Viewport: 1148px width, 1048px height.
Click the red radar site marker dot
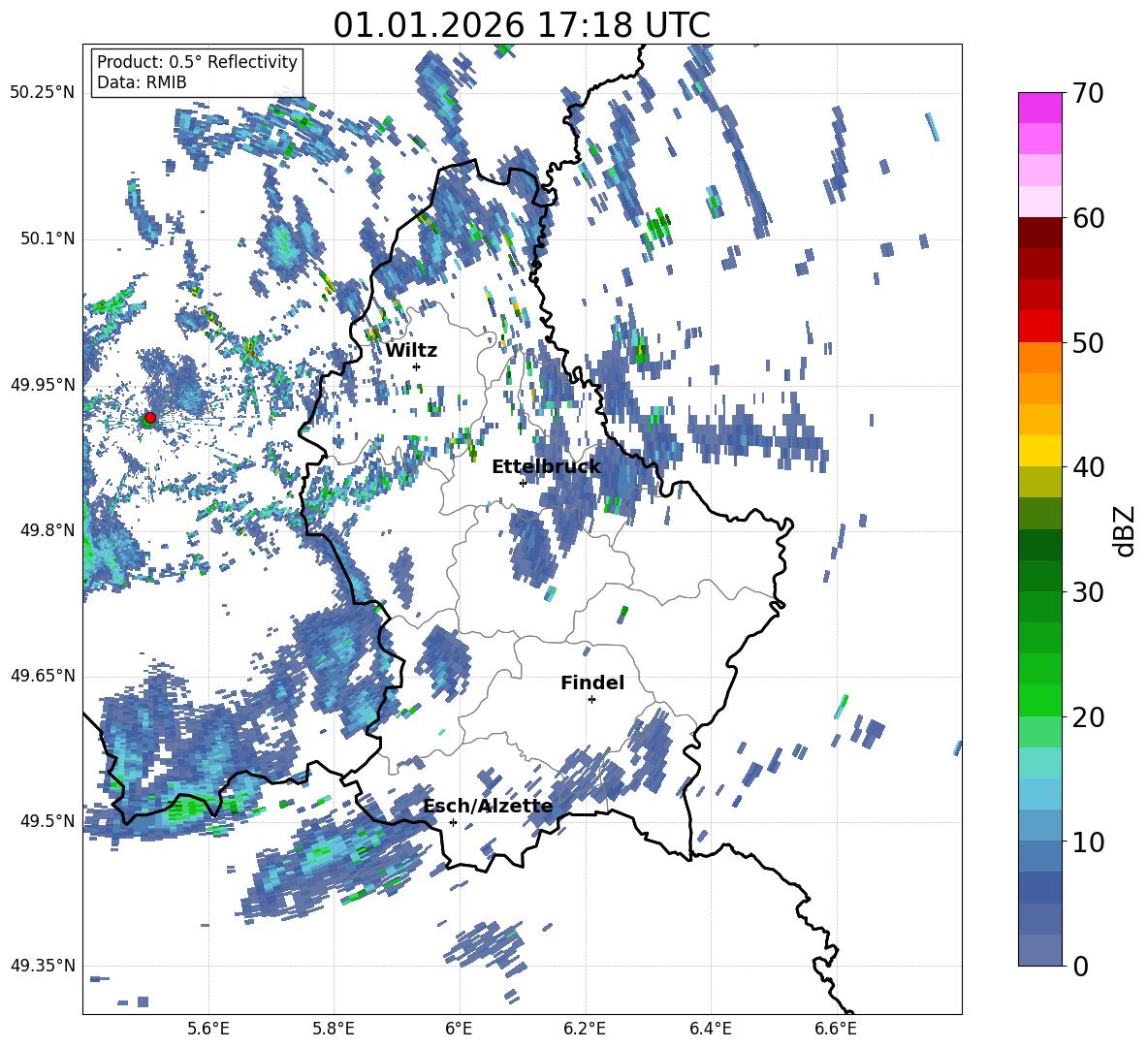(x=150, y=417)
